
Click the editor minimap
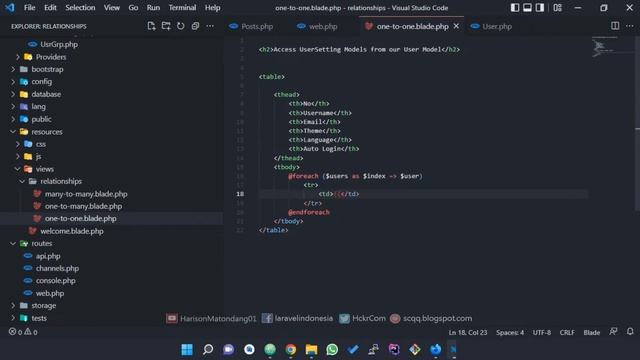611,47
